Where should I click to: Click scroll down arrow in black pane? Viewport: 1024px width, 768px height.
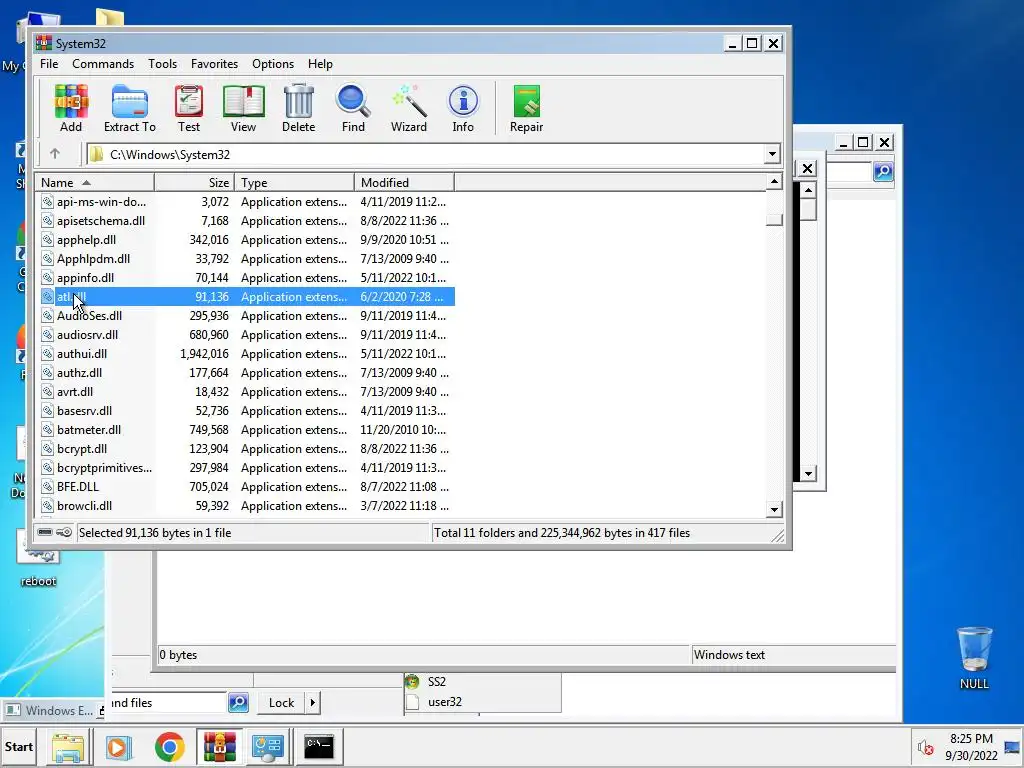[808, 473]
